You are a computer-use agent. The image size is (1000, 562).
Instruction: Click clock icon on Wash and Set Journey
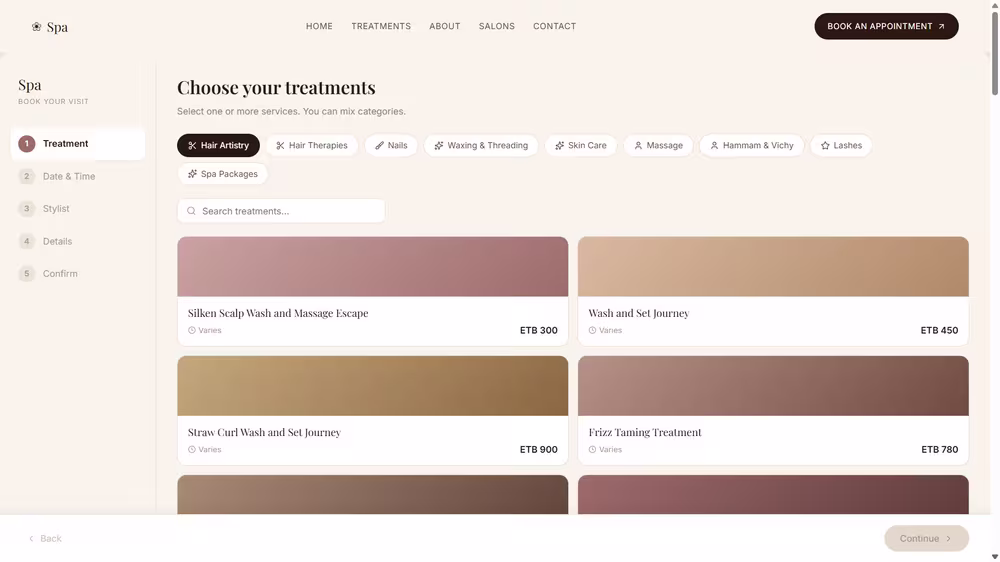point(592,330)
